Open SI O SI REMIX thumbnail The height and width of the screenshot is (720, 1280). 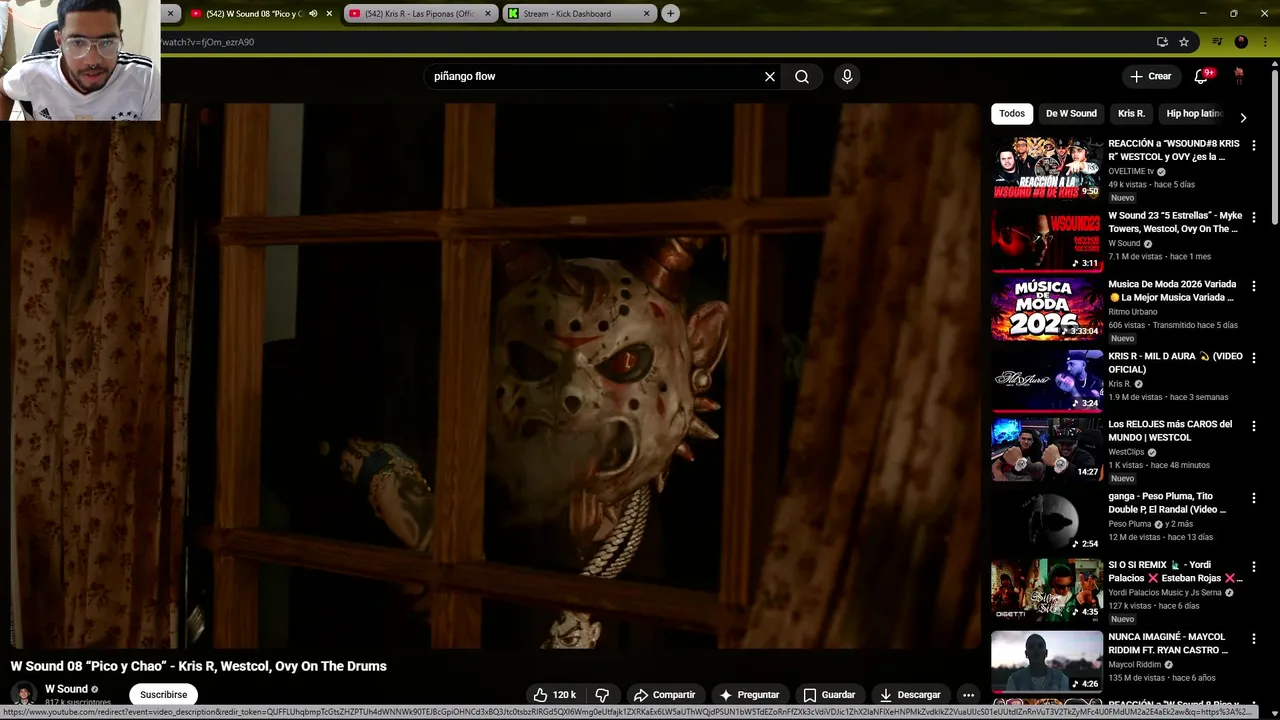pos(1047,591)
